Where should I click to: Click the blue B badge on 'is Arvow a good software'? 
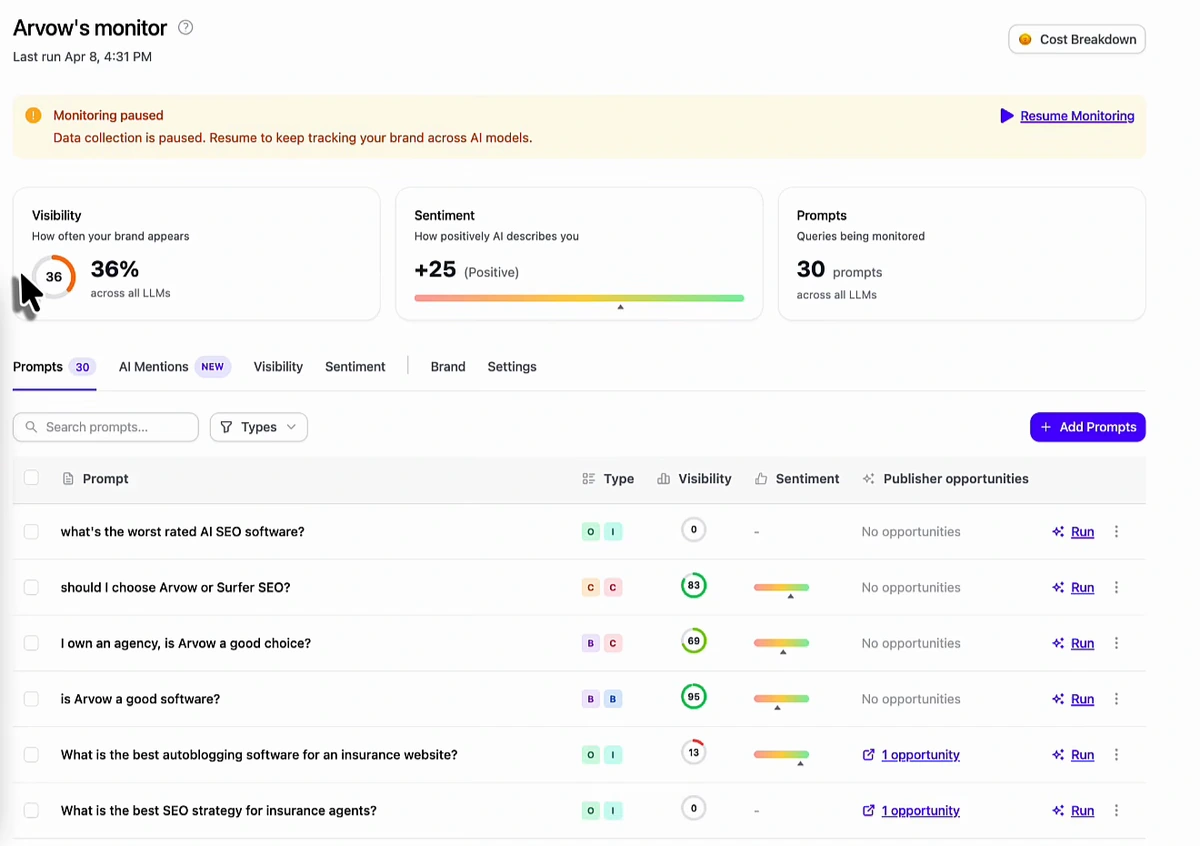pyautogui.click(x=613, y=700)
